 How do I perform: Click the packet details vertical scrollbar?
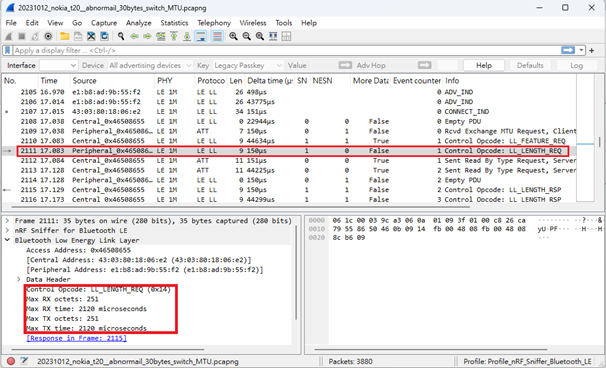pos(296,273)
